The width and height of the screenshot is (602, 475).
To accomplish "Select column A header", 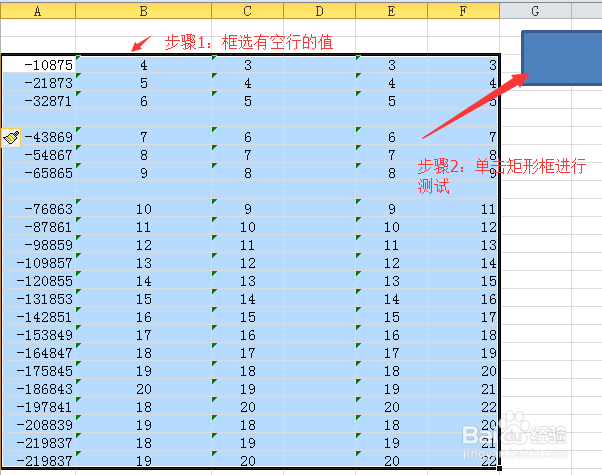I will coord(38,11).
